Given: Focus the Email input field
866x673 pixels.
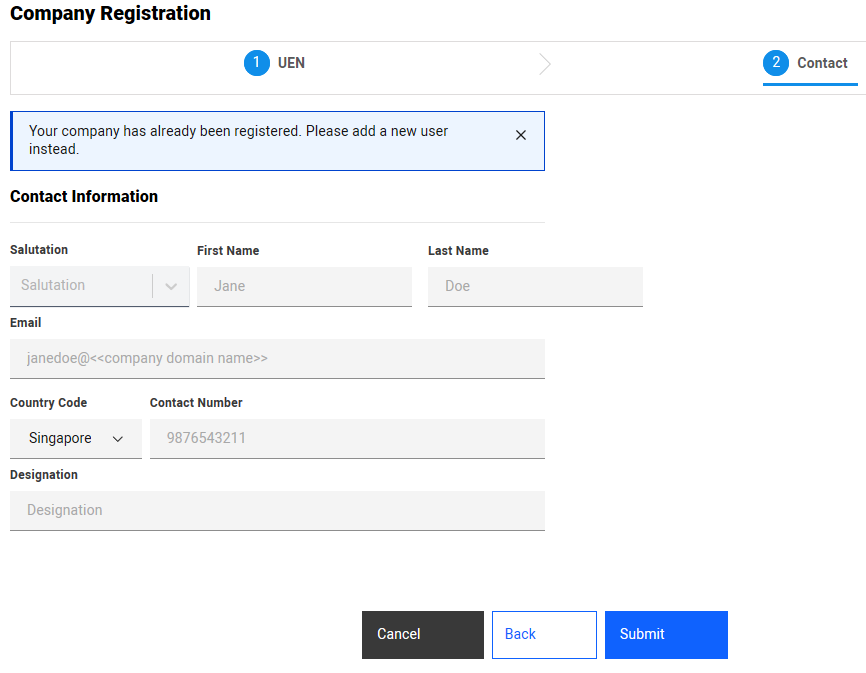Looking at the screenshot, I should (x=277, y=358).
